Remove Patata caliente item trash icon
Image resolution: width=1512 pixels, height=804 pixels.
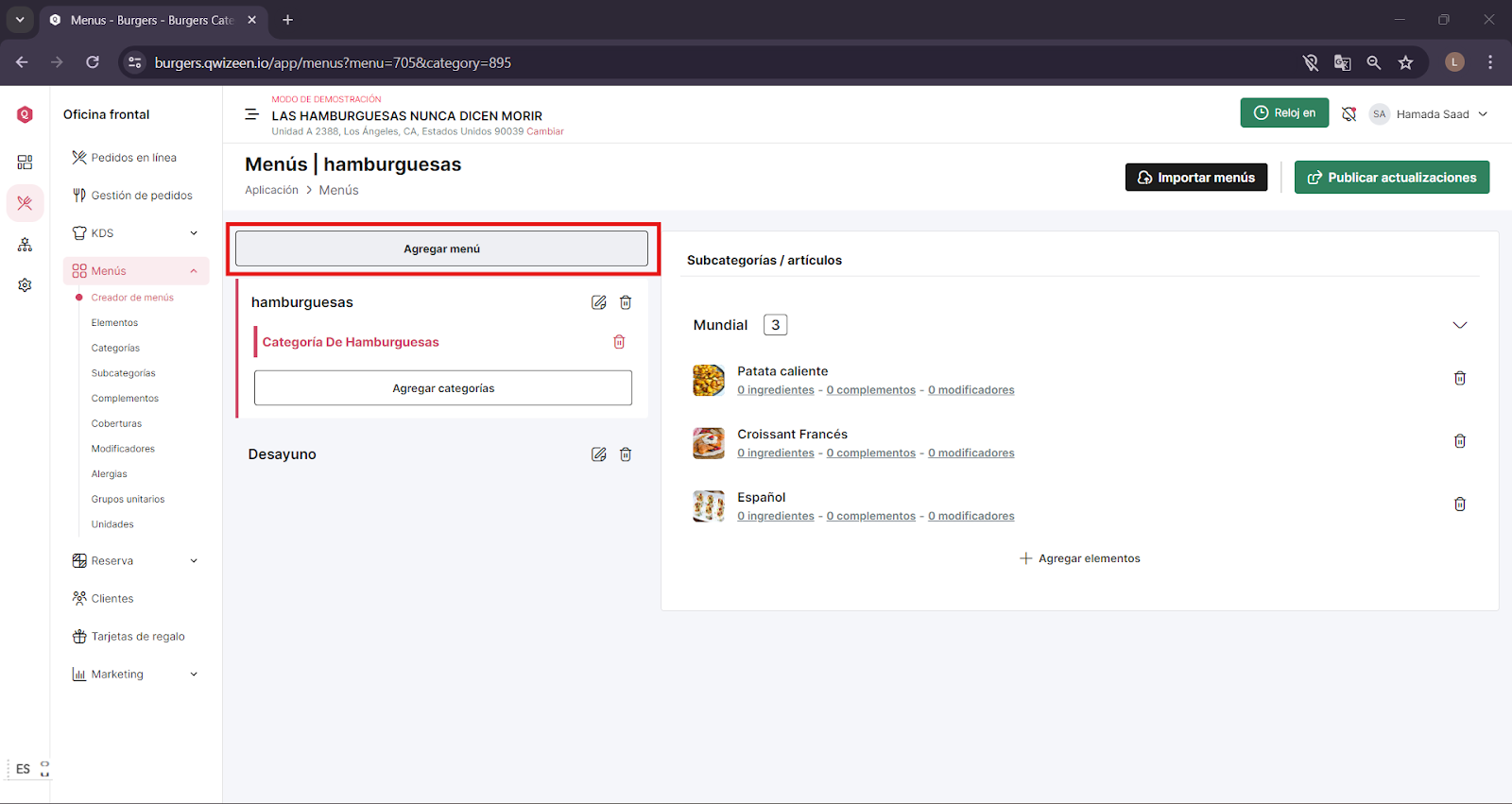coord(1460,378)
